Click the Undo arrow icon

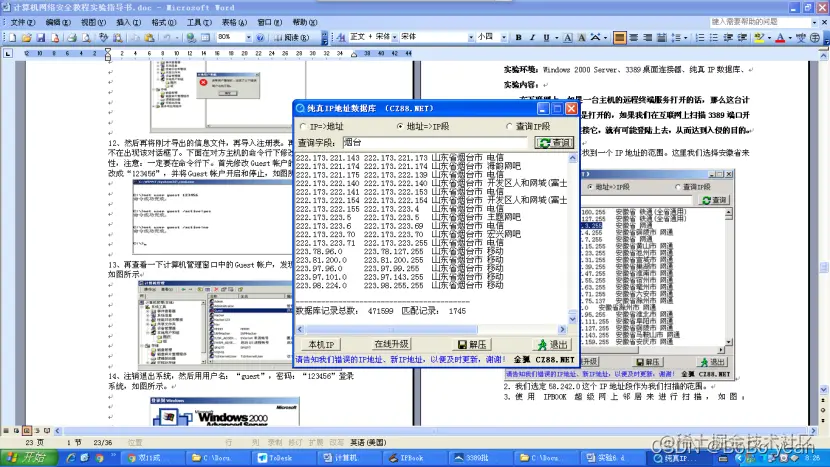pyautogui.click(x=167, y=38)
